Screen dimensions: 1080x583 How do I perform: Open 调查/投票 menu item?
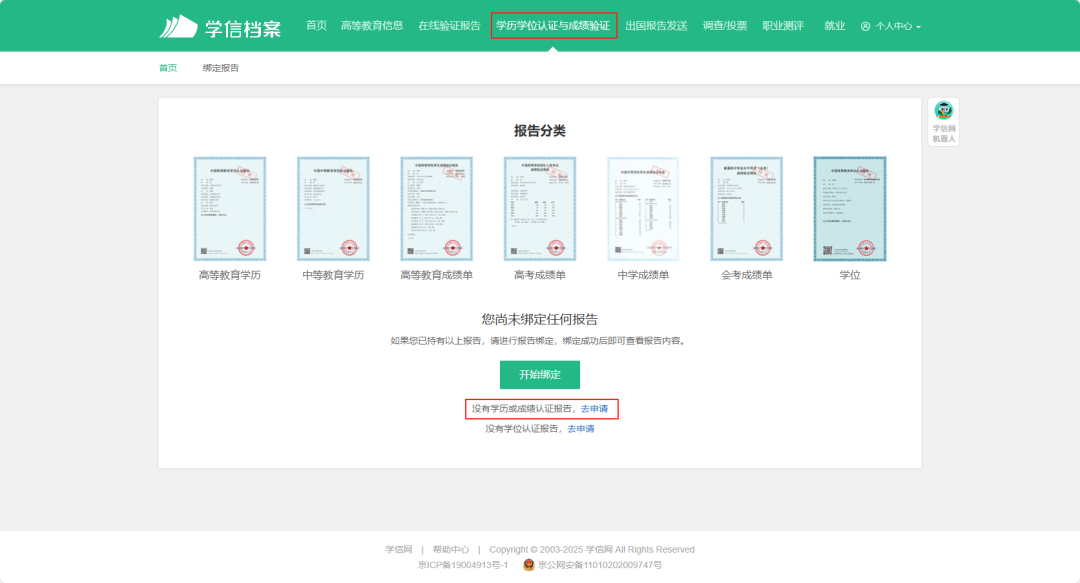[725, 25]
